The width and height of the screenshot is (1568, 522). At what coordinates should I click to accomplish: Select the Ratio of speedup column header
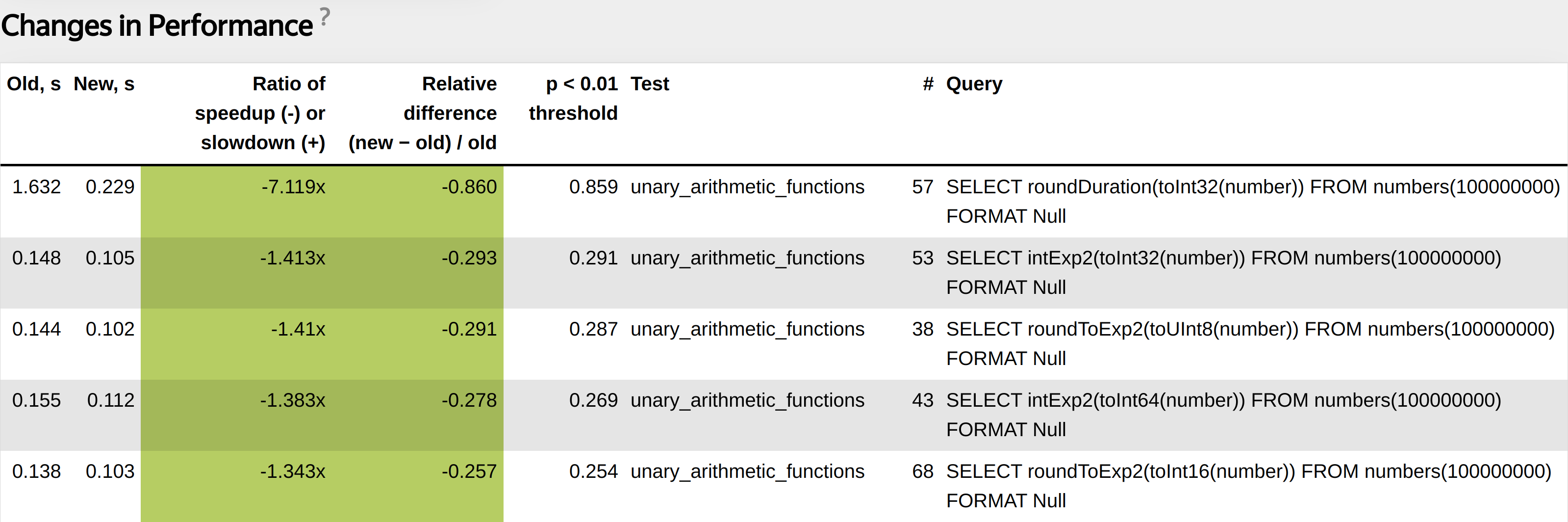click(260, 113)
